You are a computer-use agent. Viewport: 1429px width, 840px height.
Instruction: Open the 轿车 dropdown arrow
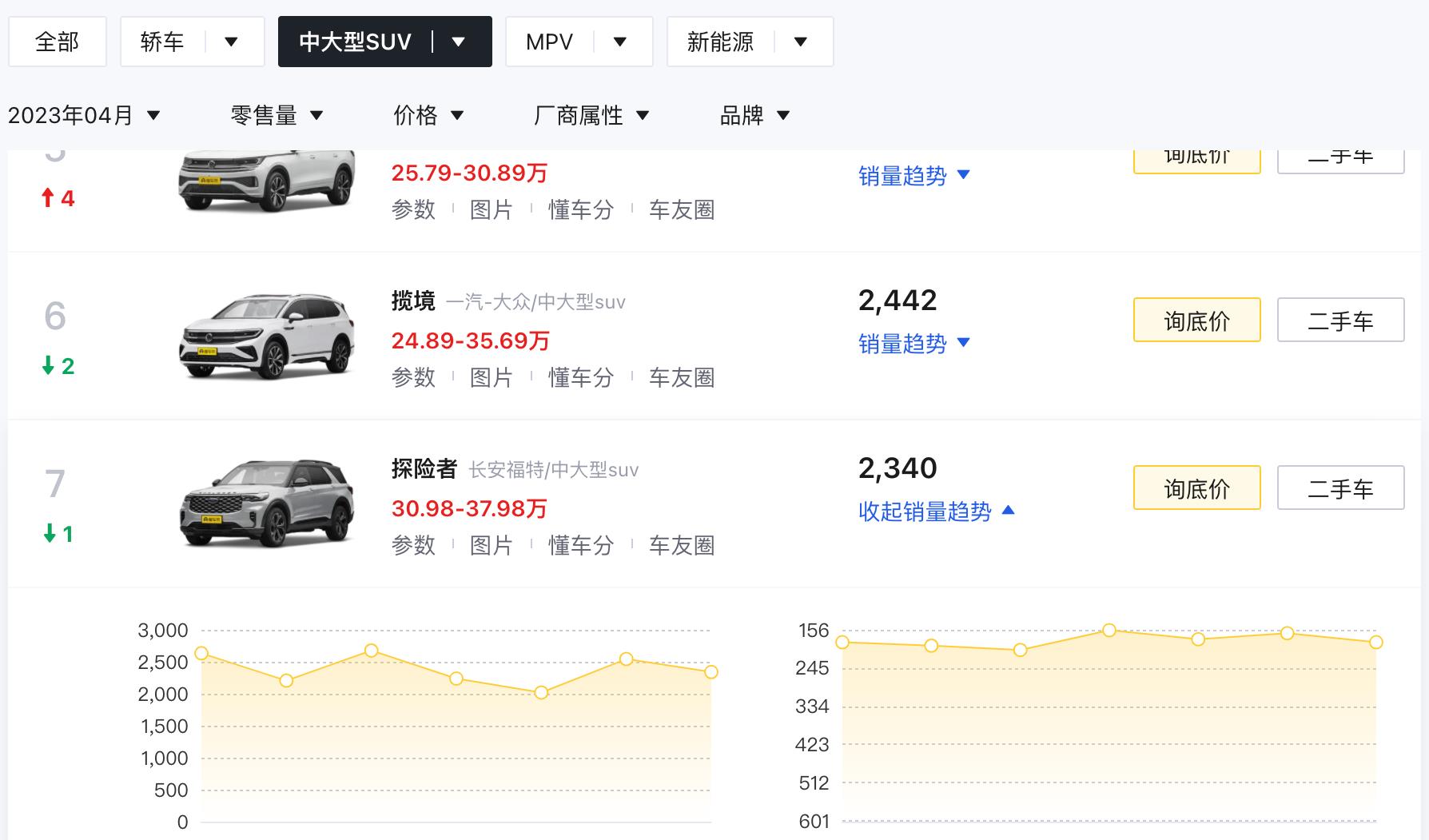click(232, 42)
